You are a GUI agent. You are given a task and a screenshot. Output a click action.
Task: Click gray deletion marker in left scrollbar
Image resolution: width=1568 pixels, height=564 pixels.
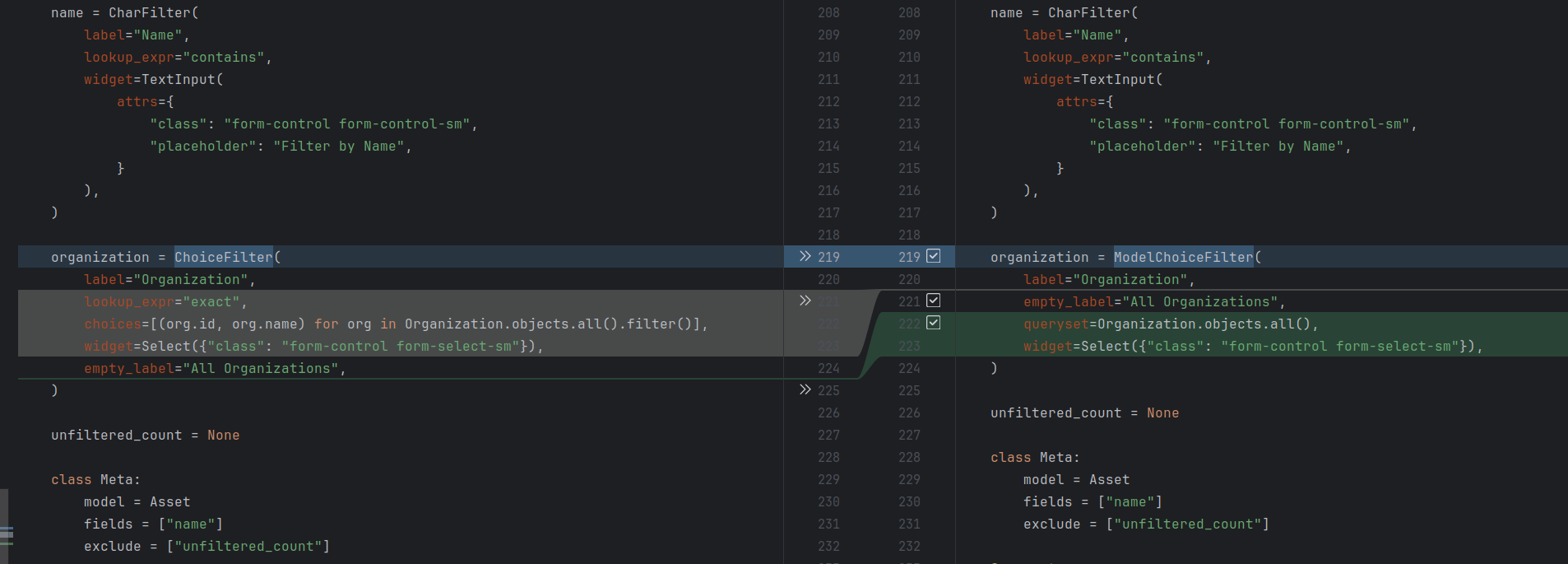(x=7, y=535)
